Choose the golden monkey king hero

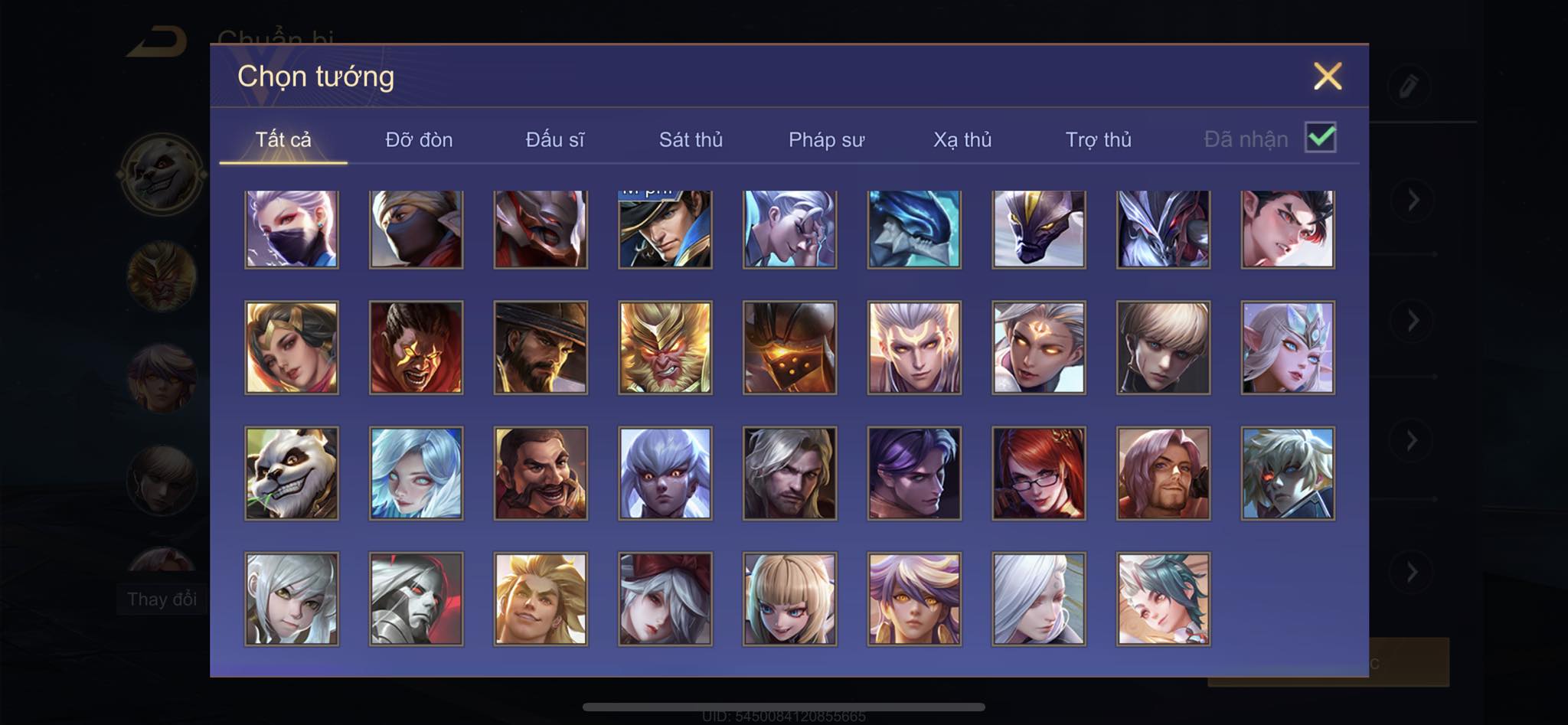pos(665,348)
